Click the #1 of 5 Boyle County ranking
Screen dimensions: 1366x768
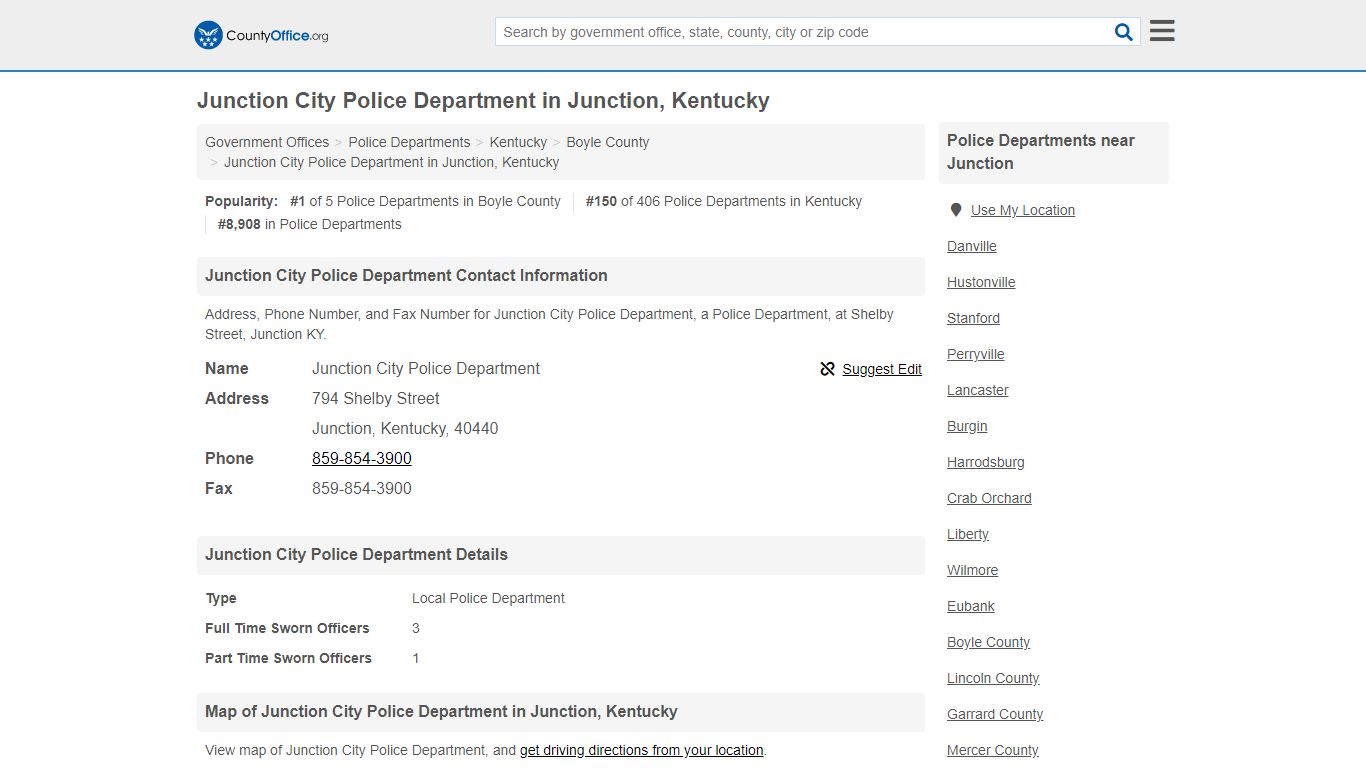[x=425, y=201]
